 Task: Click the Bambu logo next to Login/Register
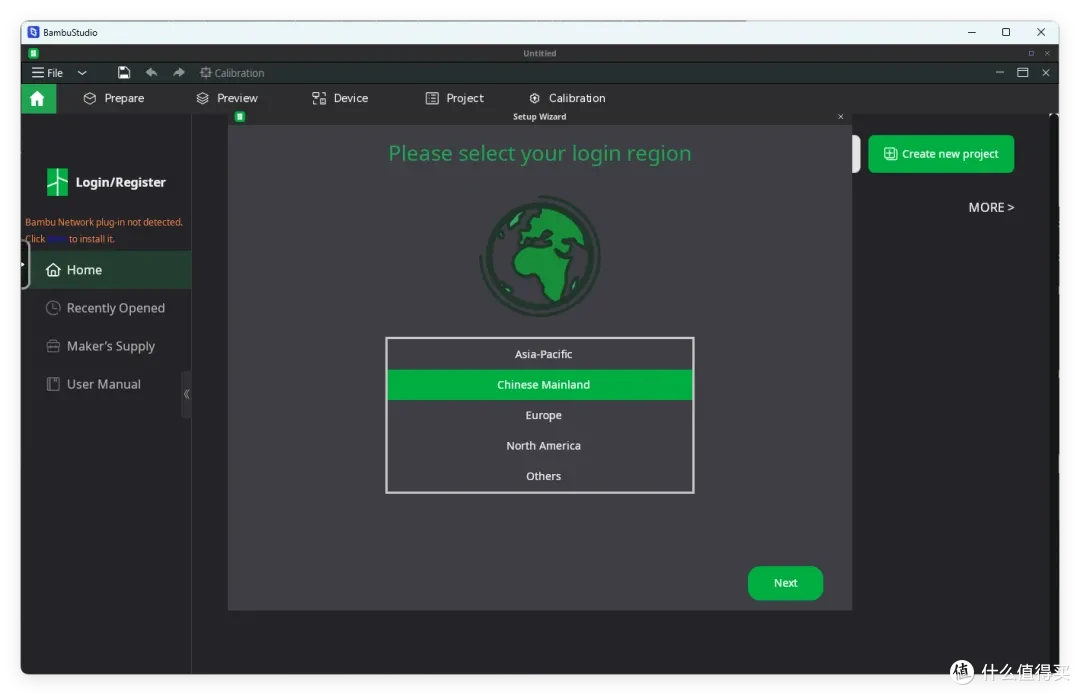point(57,183)
